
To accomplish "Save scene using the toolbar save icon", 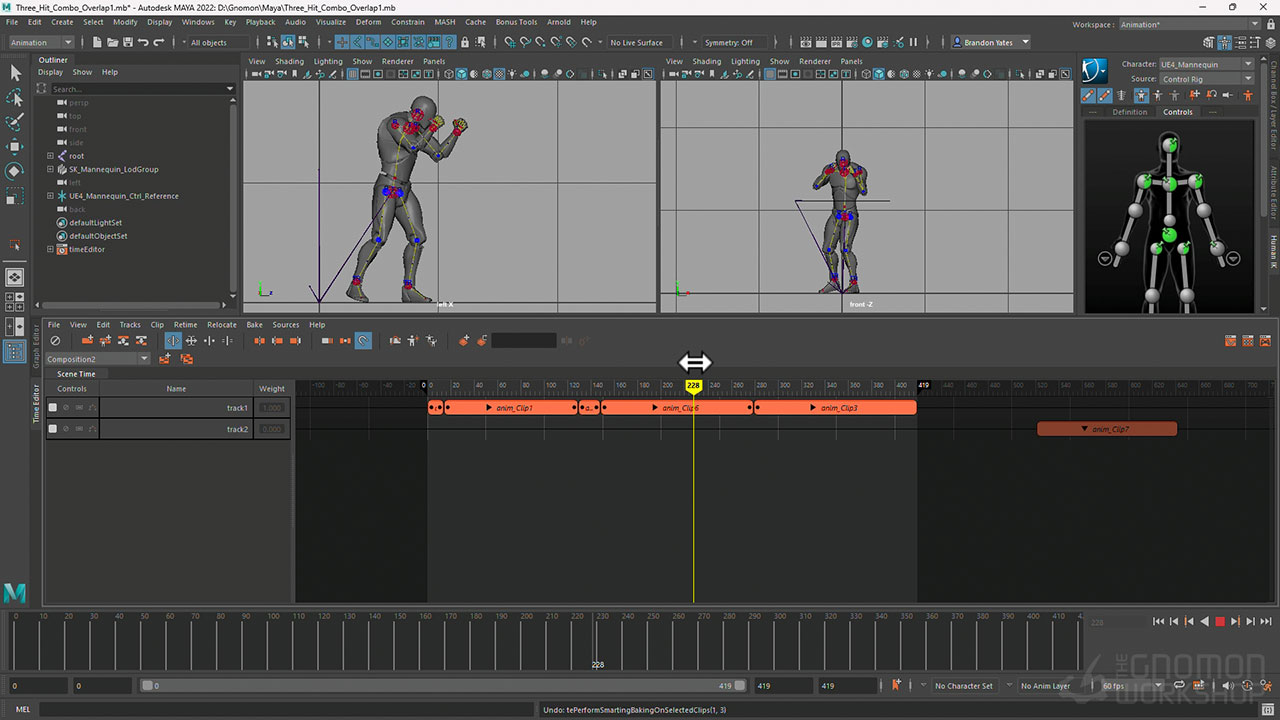I will [127, 42].
